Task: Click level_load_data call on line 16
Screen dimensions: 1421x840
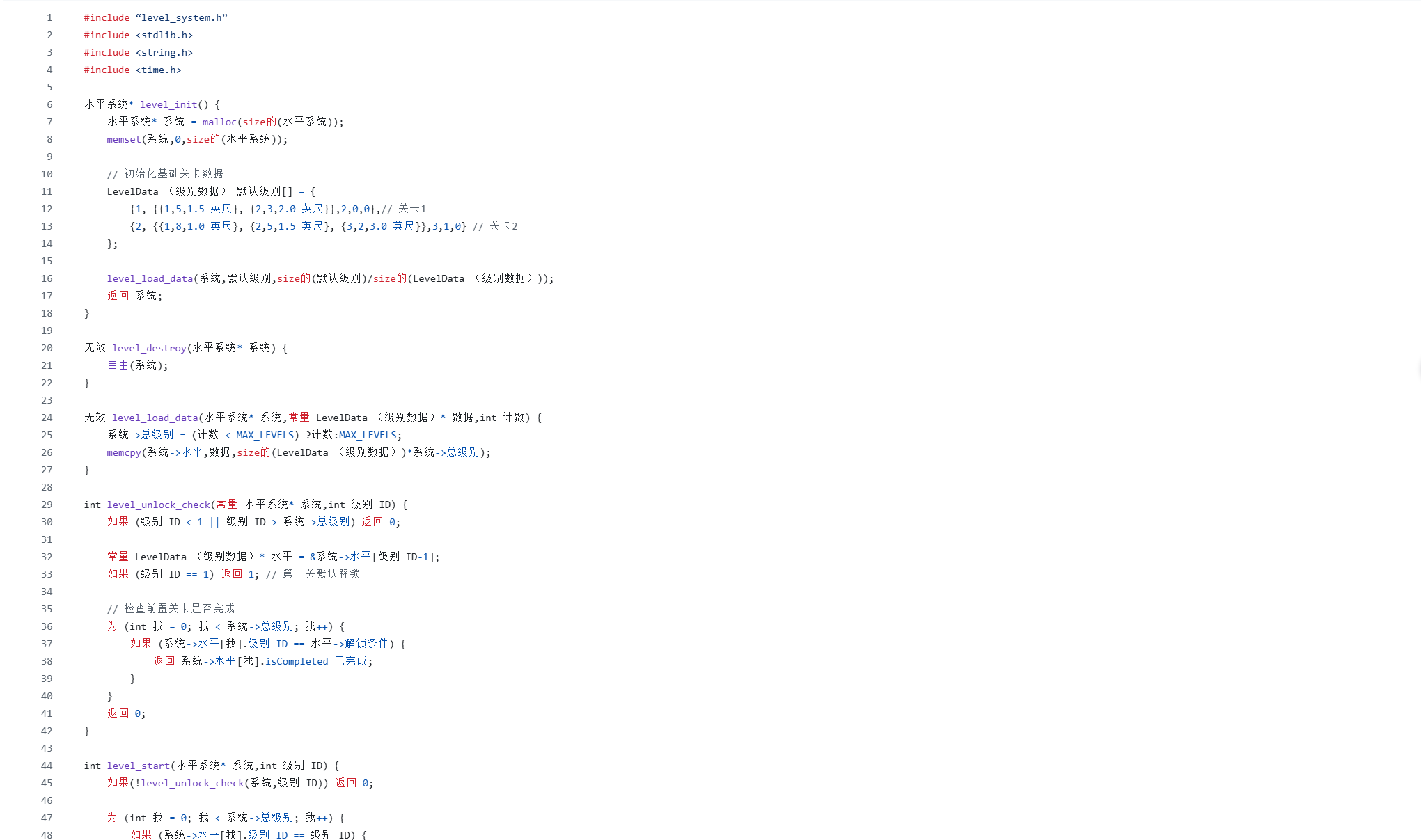Action: pos(150,278)
